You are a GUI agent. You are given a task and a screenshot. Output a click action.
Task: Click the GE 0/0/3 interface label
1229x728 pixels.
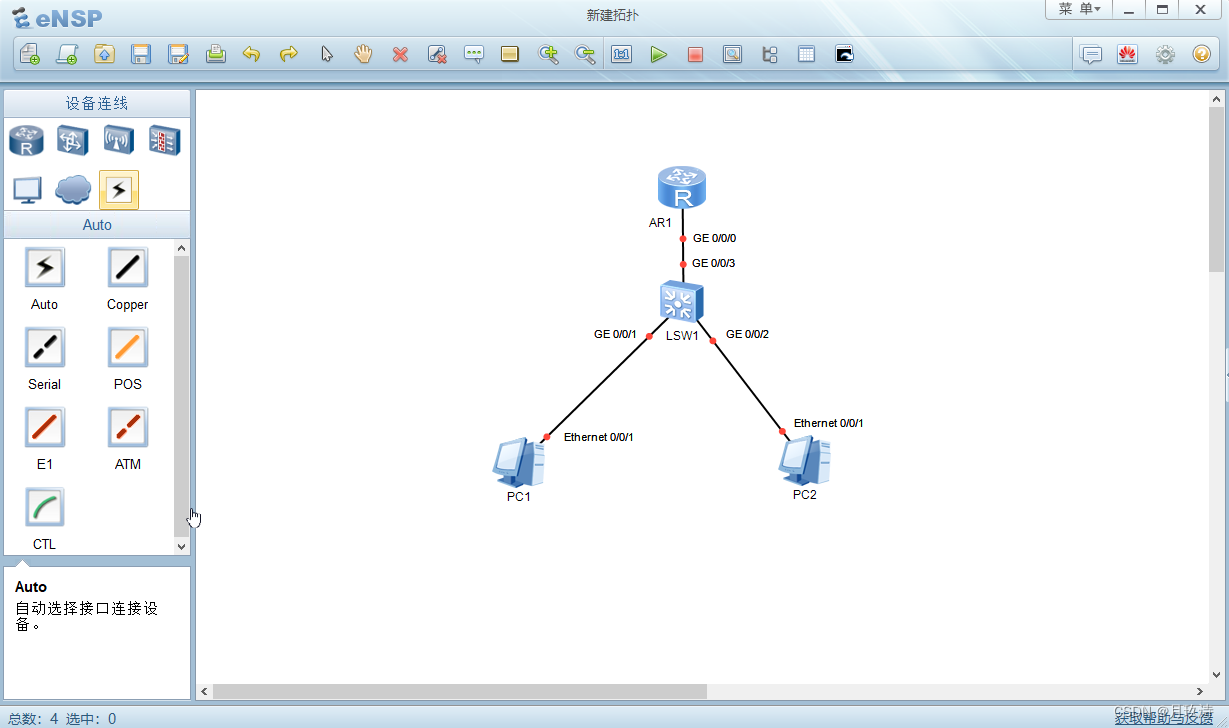point(713,263)
